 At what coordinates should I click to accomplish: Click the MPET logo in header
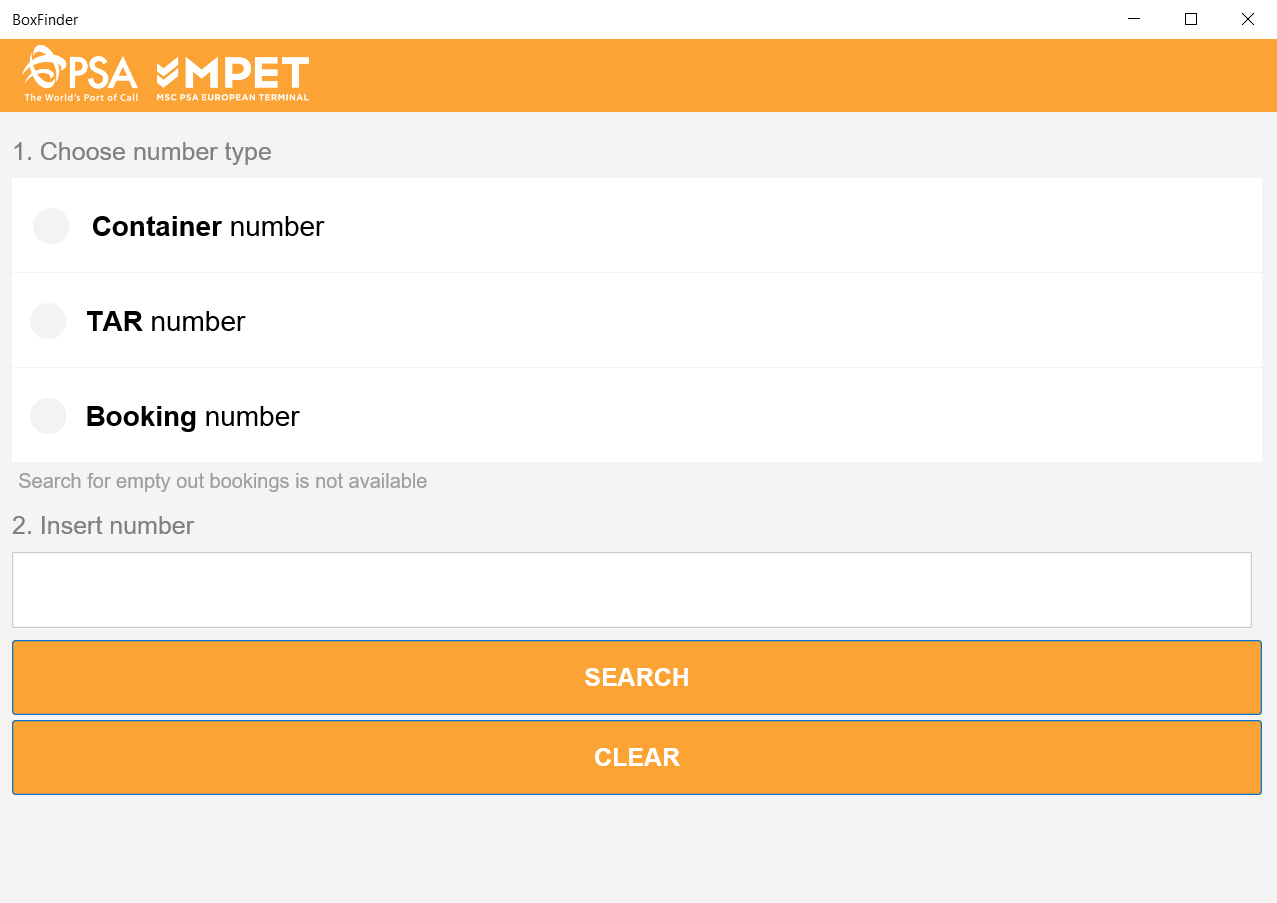(233, 73)
